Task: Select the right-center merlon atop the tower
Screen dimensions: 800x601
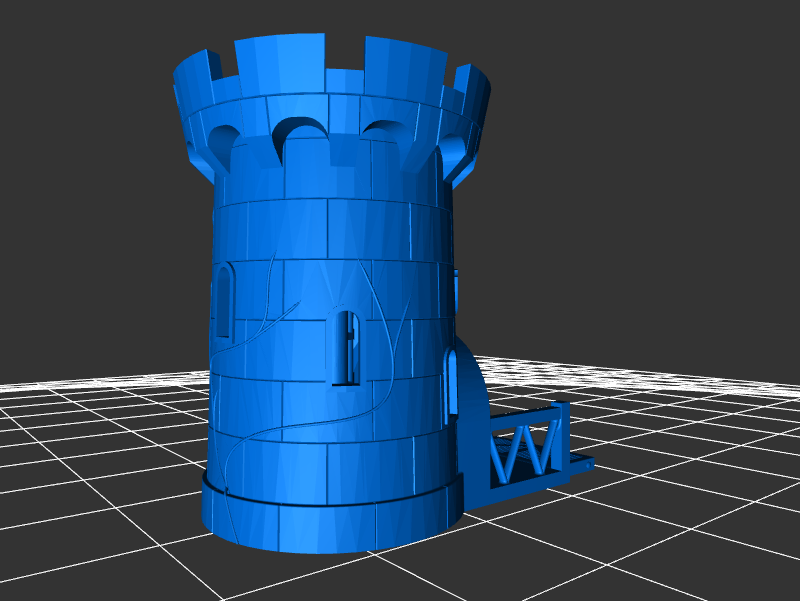Action: (x=402, y=69)
